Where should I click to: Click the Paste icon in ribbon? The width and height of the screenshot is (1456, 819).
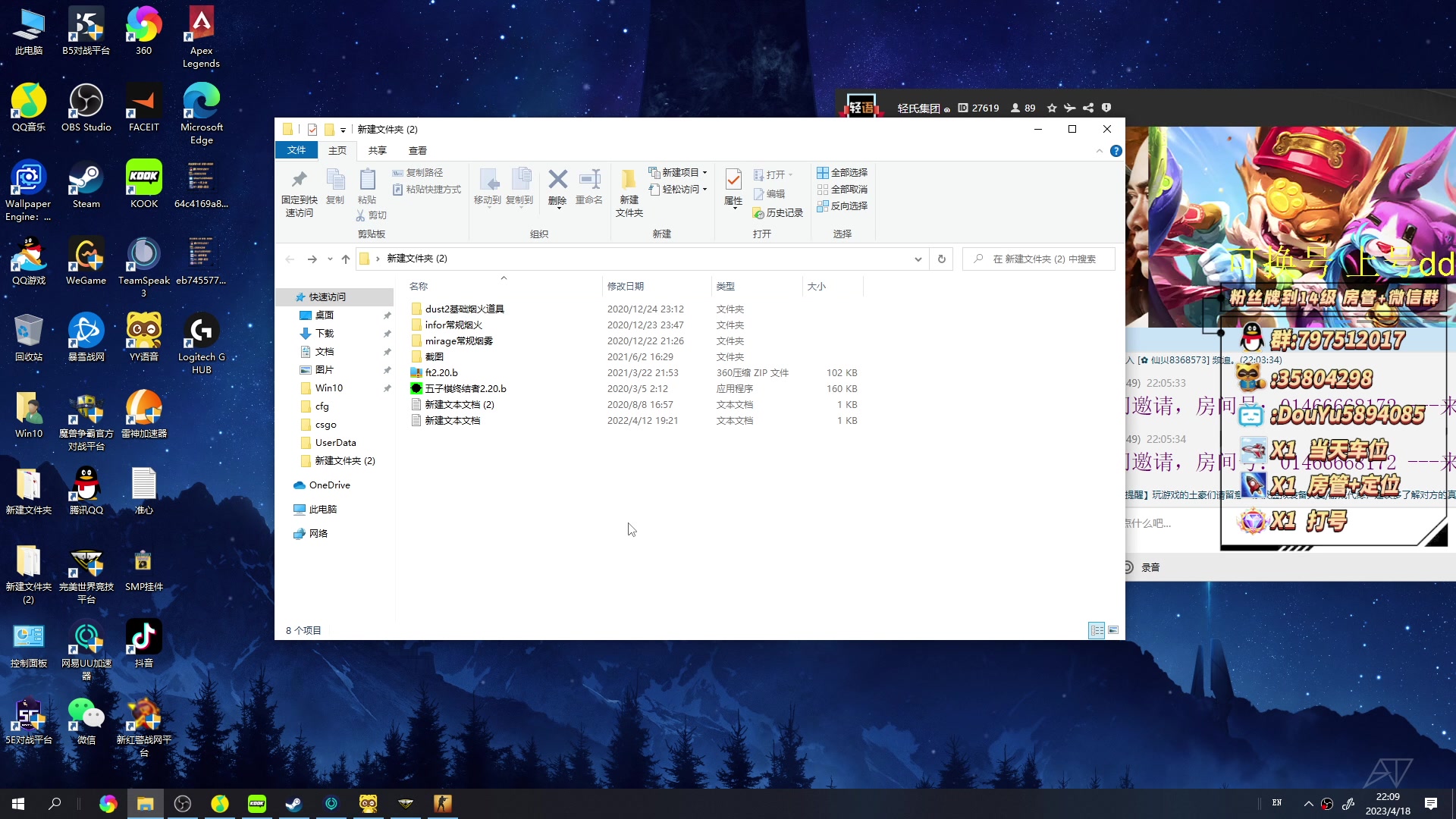point(367,180)
